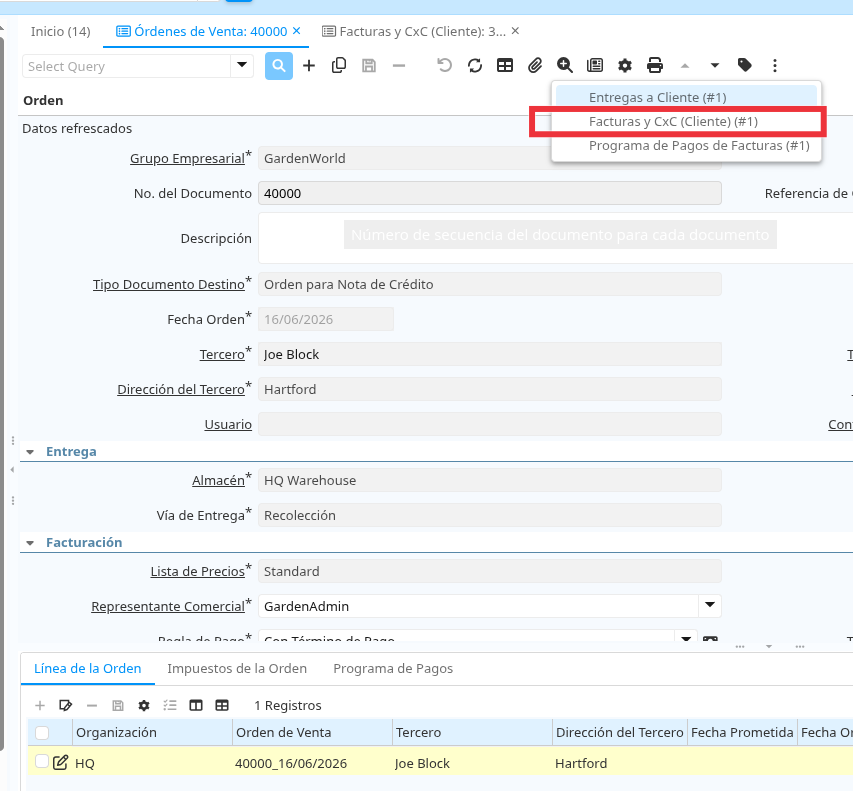Create a new record with plus icon
The image size is (853, 791).
tap(309, 66)
